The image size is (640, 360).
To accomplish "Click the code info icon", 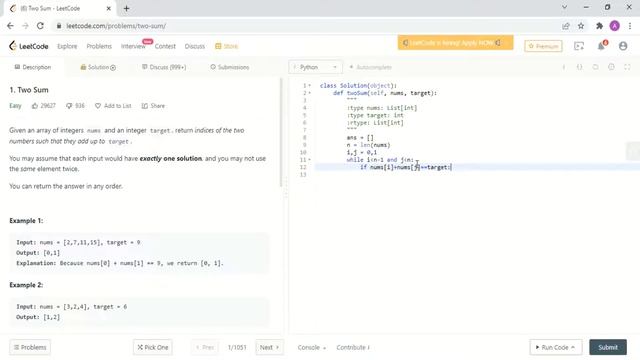I will pos(564,67).
